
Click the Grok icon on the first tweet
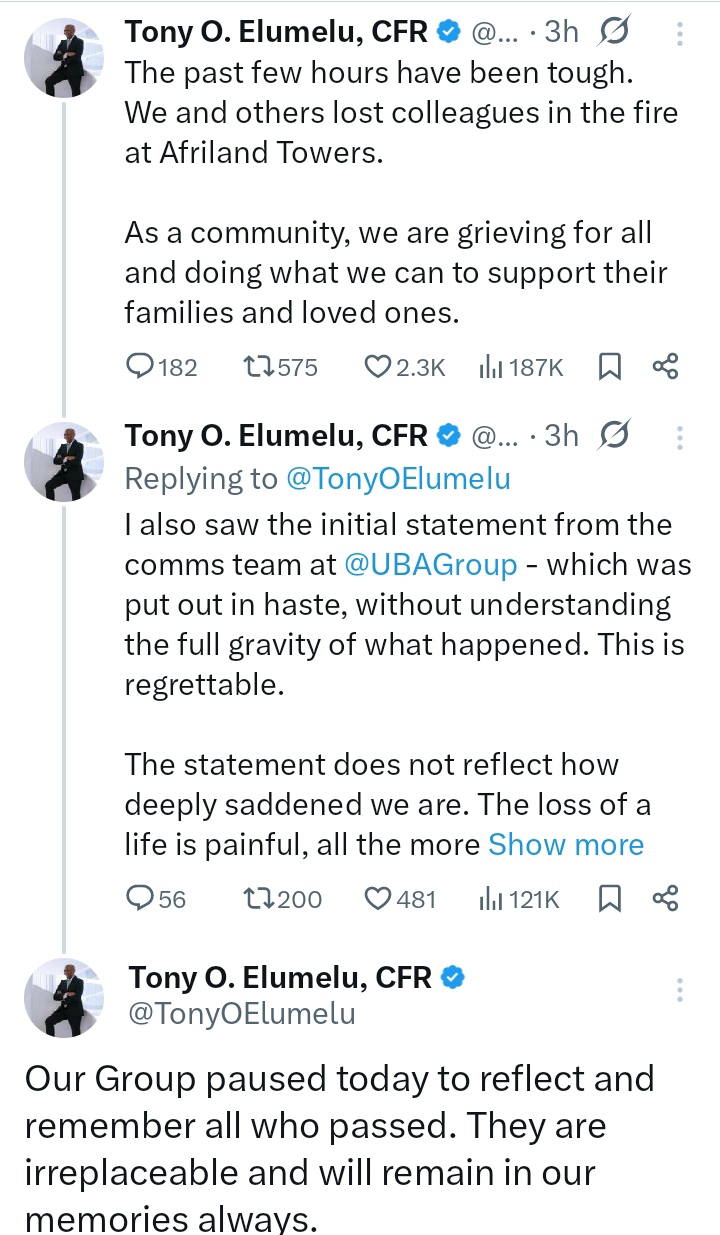pyautogui.click(x=613, y=33)
